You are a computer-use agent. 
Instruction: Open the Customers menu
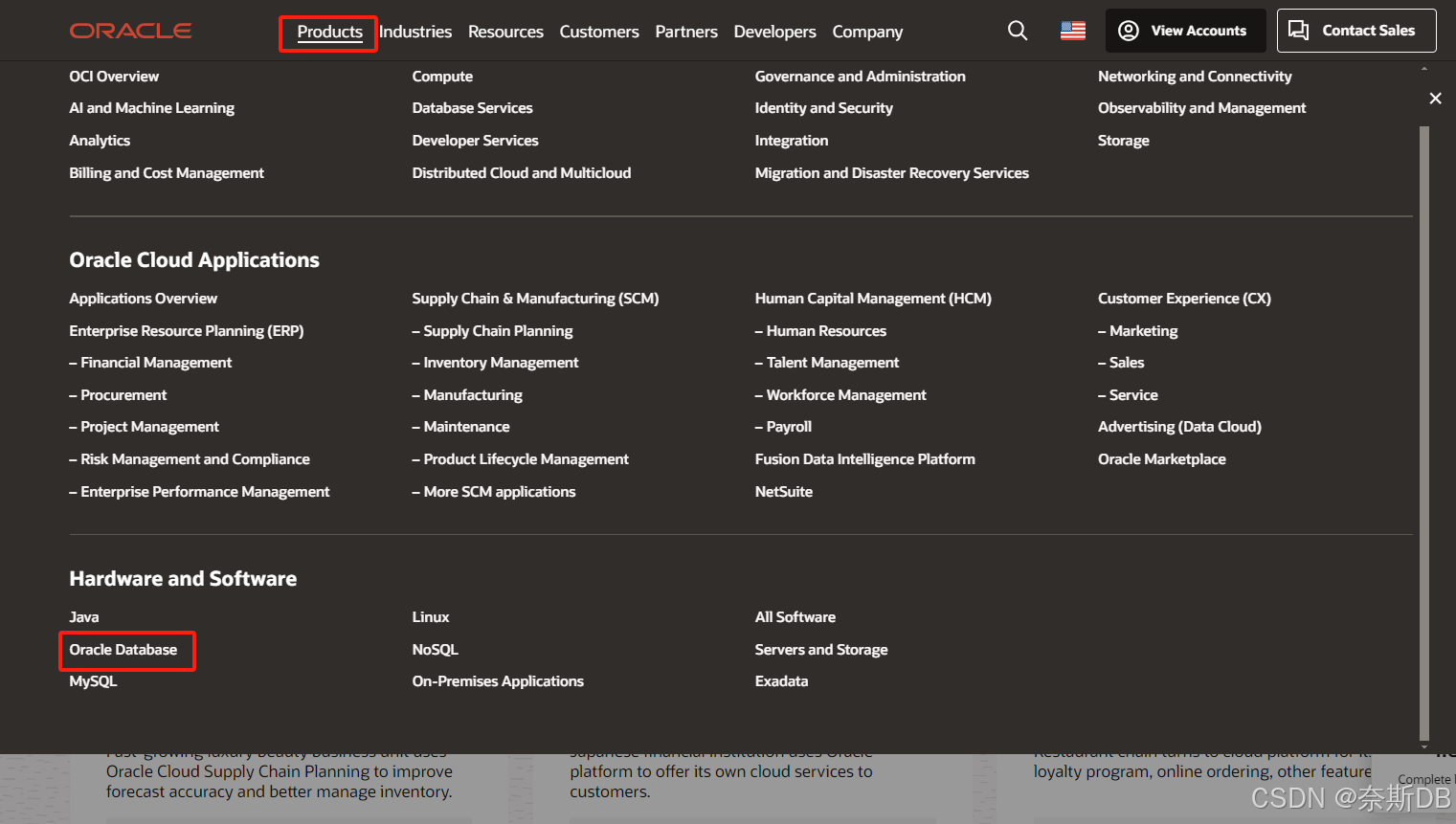[599, 32]
